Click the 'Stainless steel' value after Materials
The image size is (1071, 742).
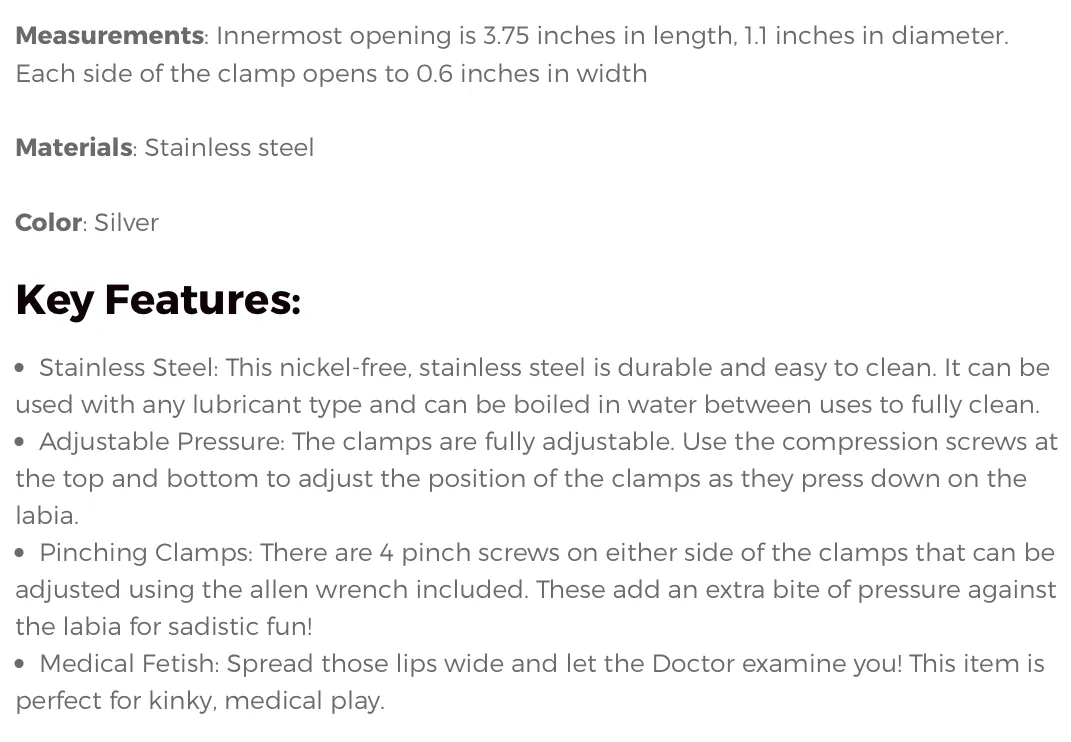230,148
